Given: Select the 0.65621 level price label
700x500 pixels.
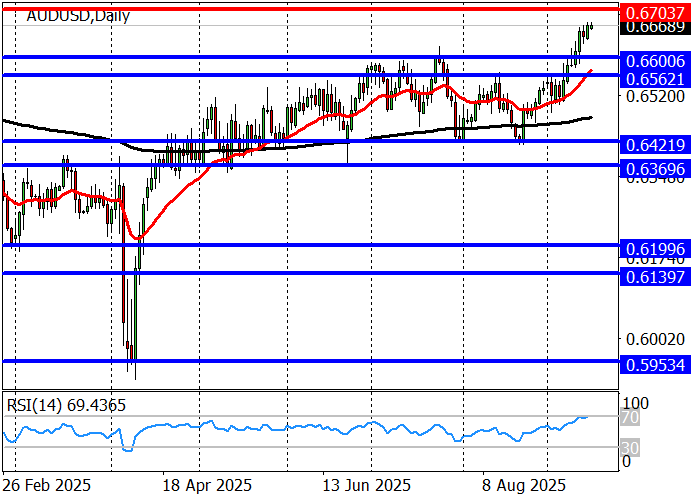Looking at the screenshot, I should point(655,79).
